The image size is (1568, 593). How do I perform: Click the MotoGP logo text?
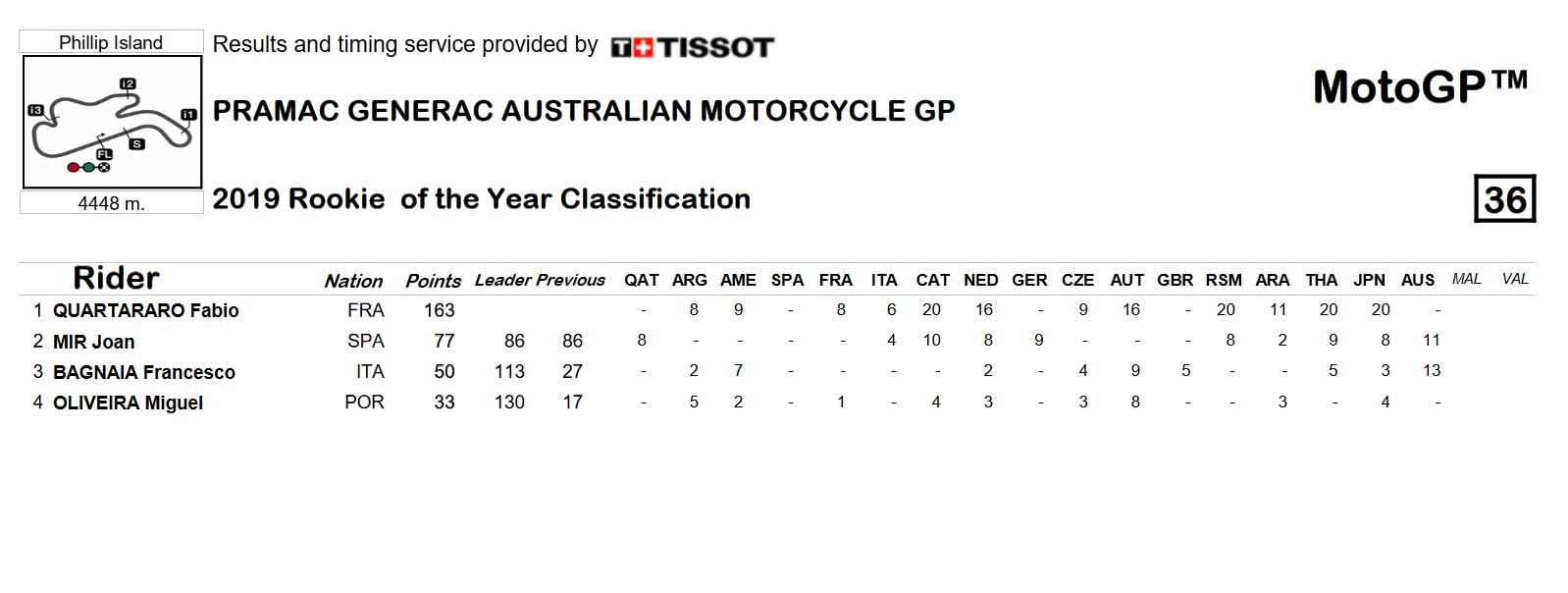point(1421,87)
